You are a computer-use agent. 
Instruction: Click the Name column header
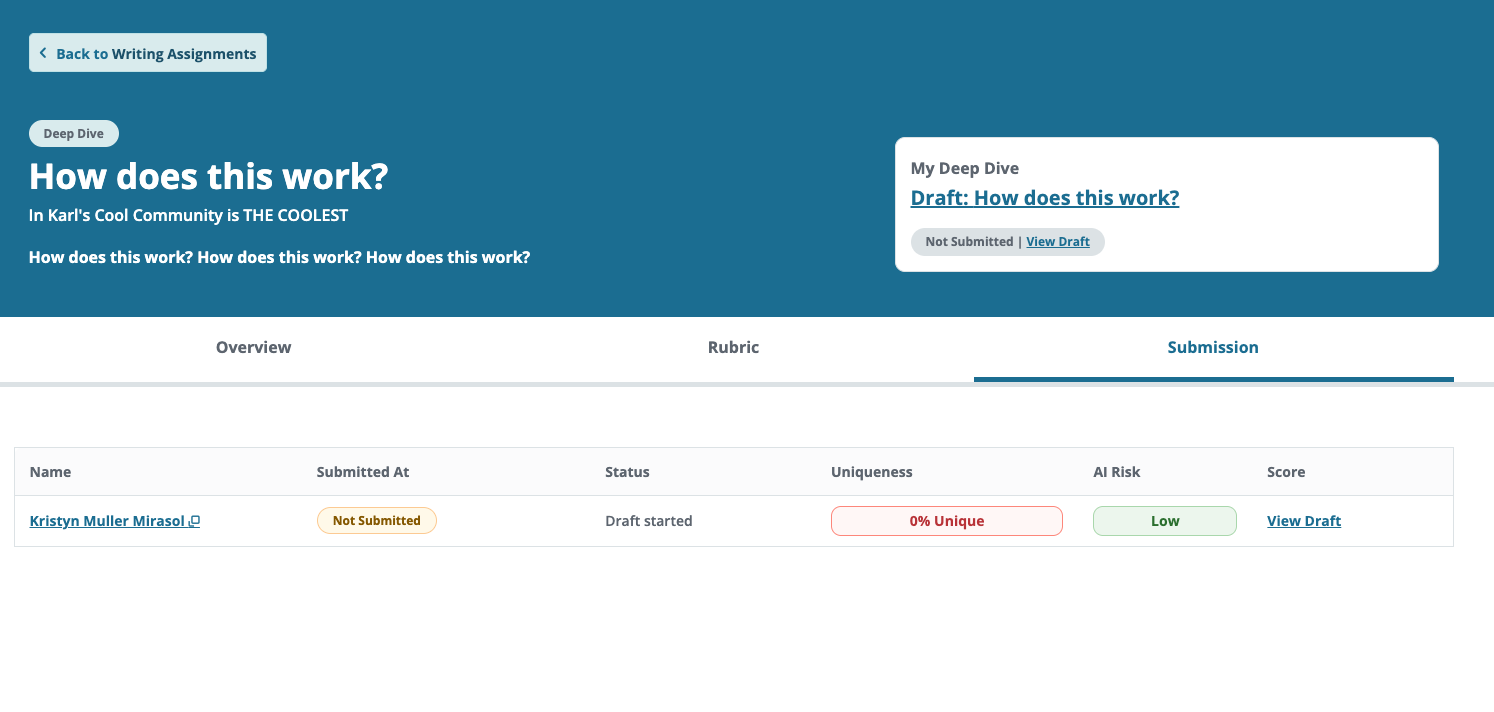[x=50, y=472]
